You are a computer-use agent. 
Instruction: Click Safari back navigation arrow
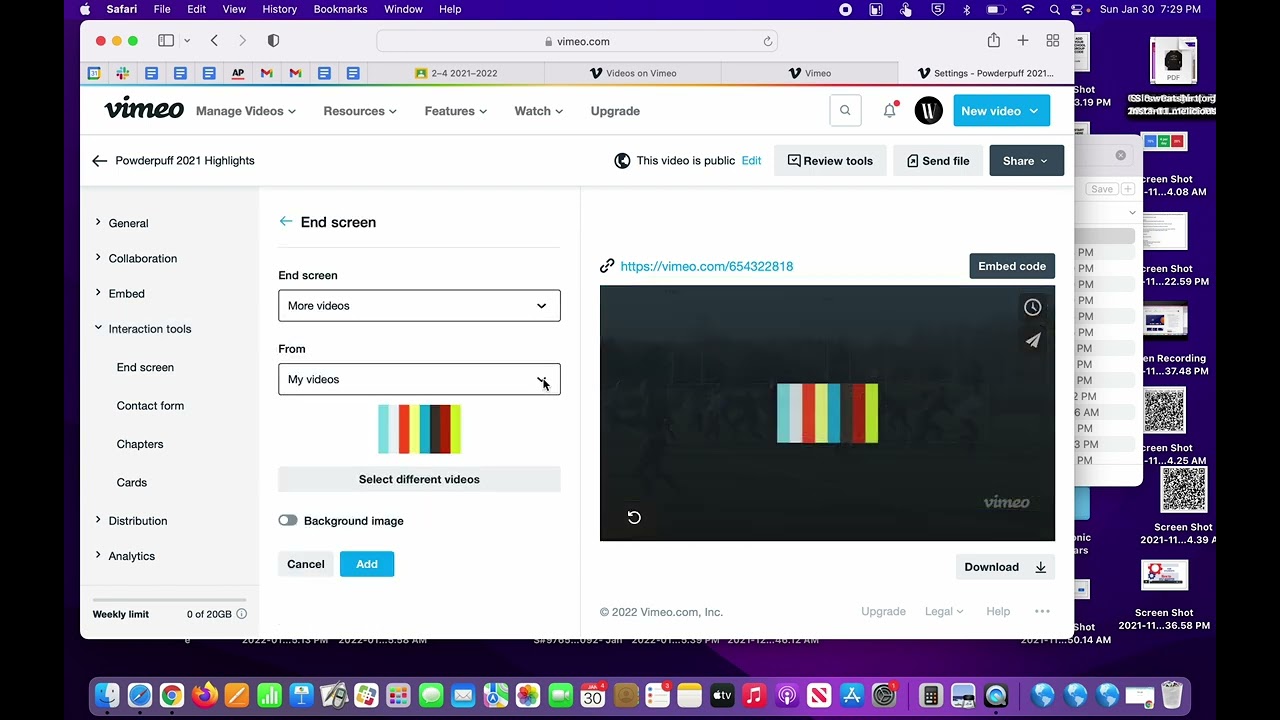(214, 40)
